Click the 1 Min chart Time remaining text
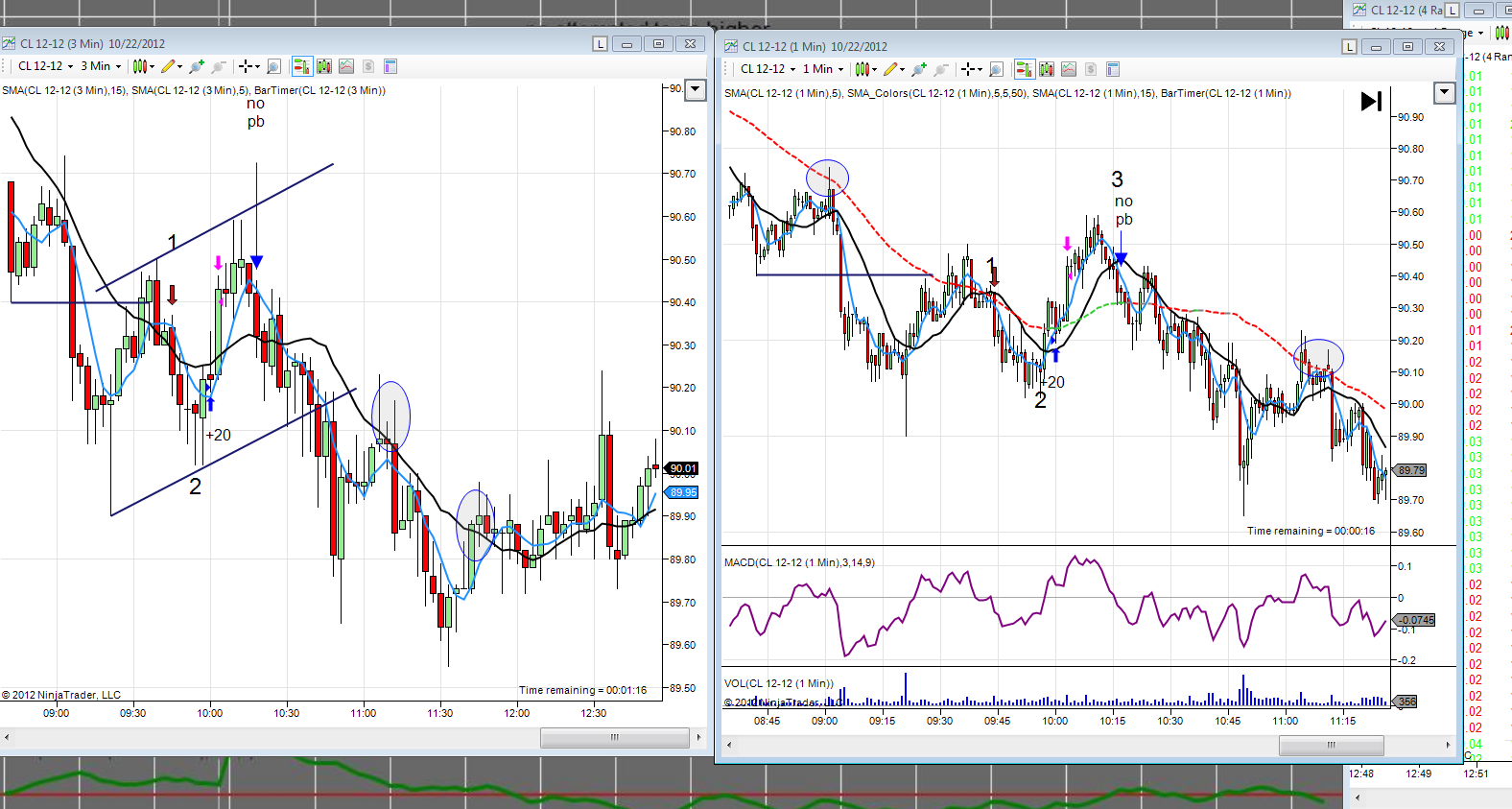Viewport: 1512px width, 809px height. point(1311,531)
